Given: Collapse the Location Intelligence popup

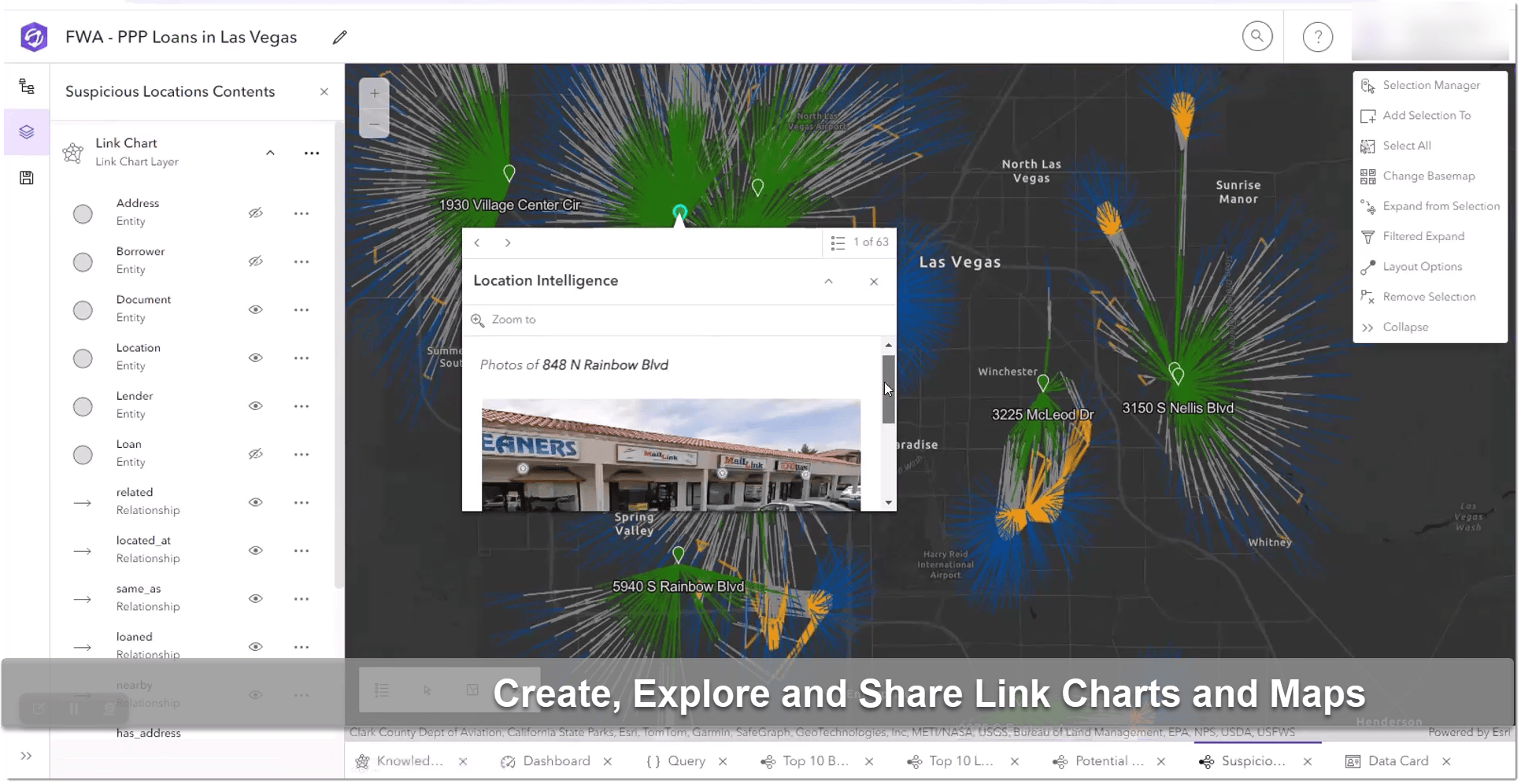Looking at the screenshot, I should [828, 281].
